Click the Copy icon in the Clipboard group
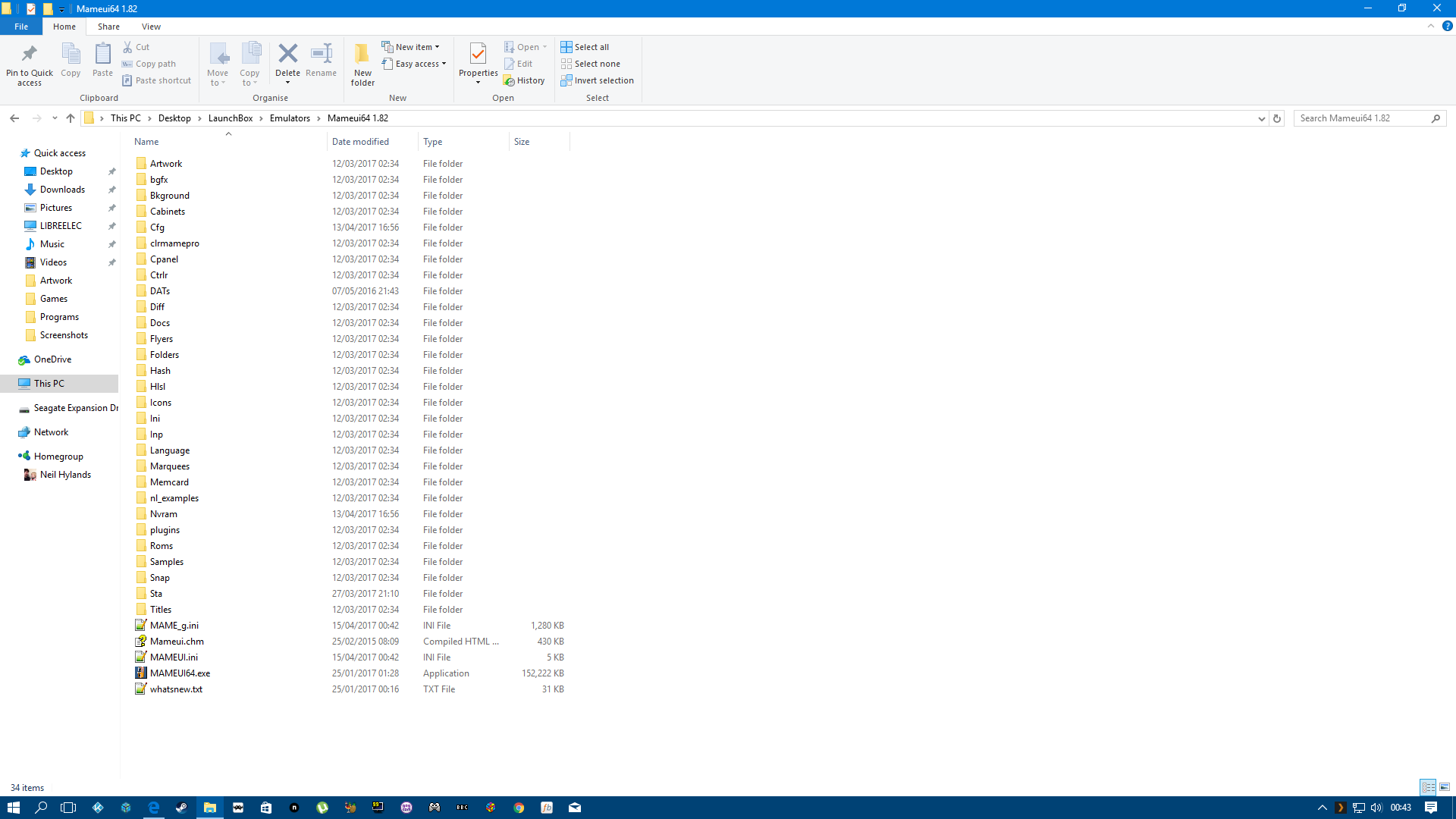This screenshot has height=819, width=1456. tap(71, 54)
